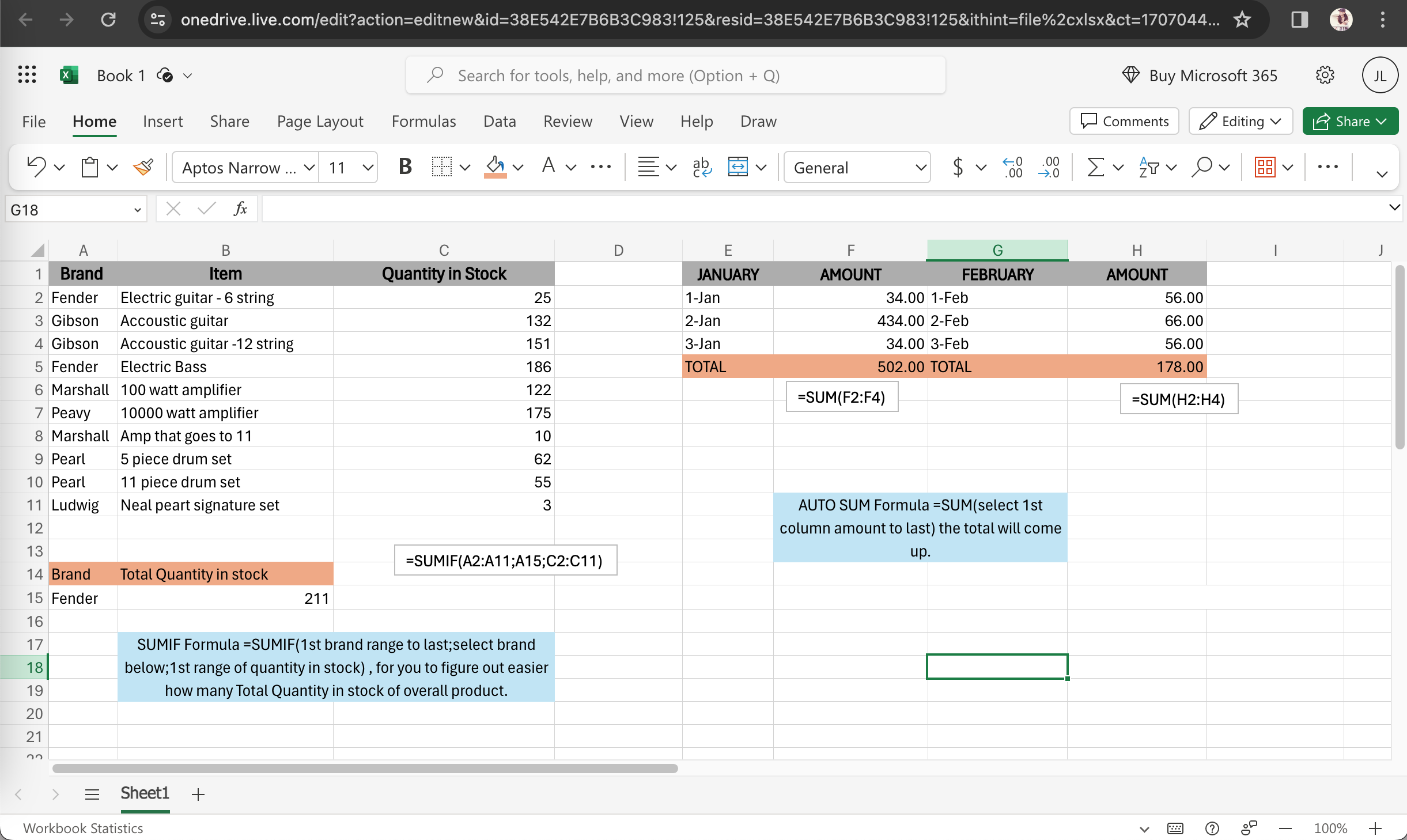Apply font color A icon
The height and width of the screenshot is (840, 1407).
(x=548, y=167)
